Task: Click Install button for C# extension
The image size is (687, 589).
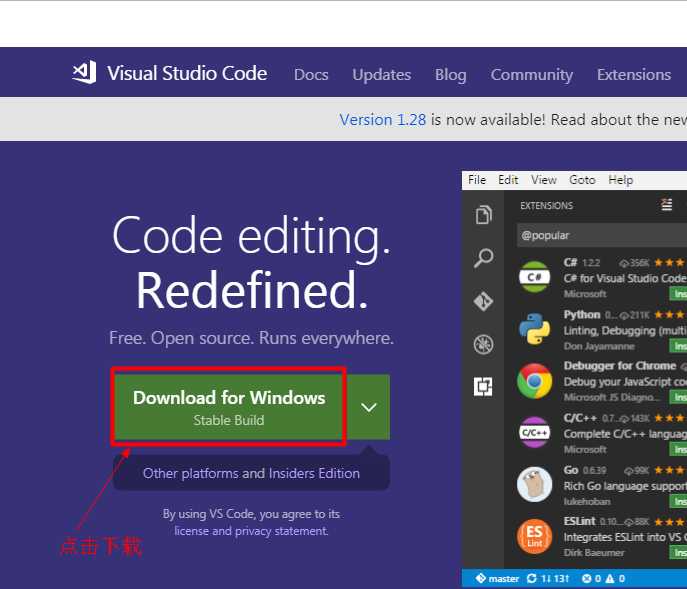Action: click(x=679, y=294)
